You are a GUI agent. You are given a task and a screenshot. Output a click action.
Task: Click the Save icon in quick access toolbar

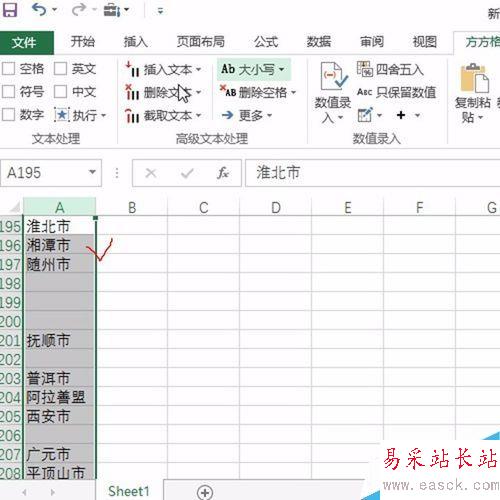pos(10,10)
